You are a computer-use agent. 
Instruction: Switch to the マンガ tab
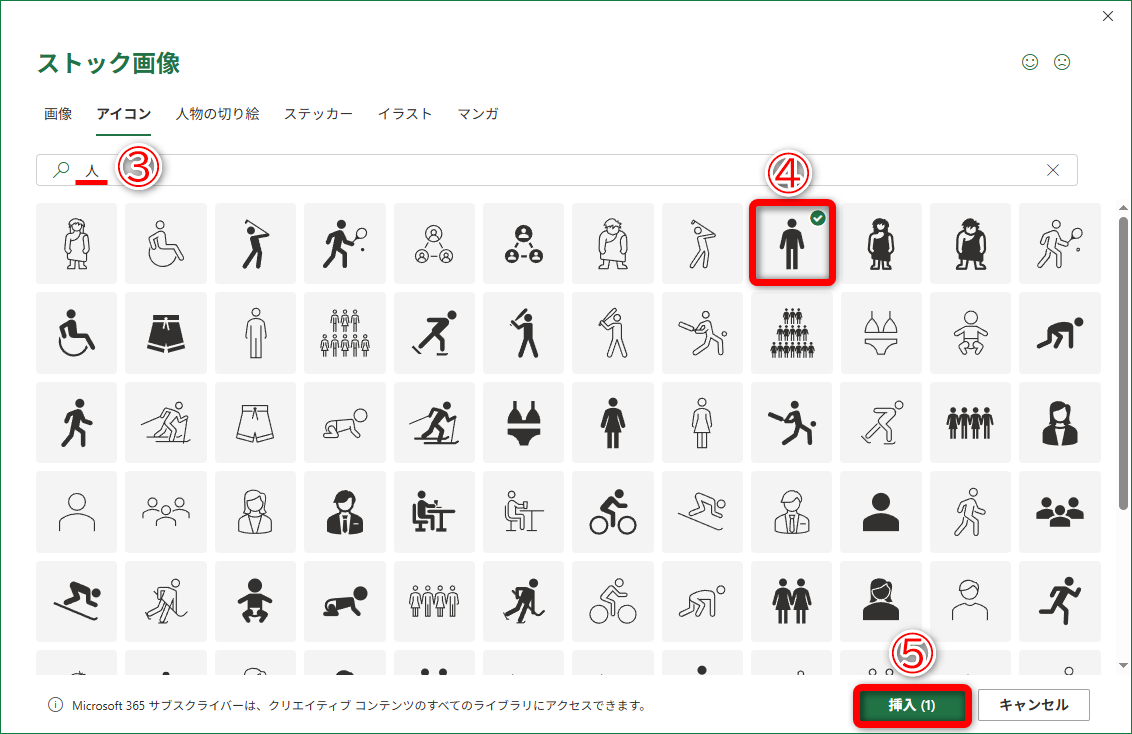click(478, 114)
